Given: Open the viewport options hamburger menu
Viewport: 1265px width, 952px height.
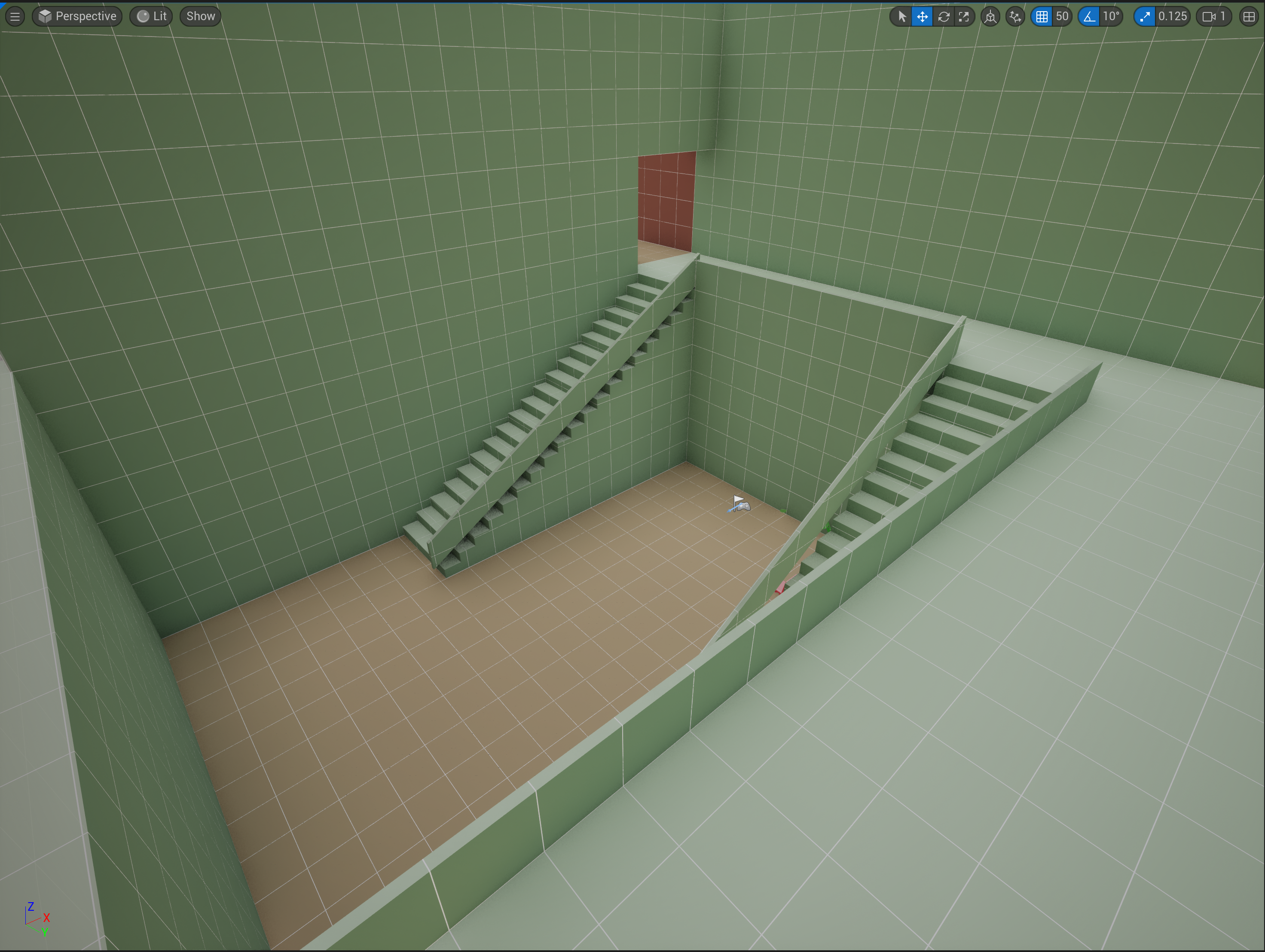Looking at the screenshot, I should tap(15, 17).
